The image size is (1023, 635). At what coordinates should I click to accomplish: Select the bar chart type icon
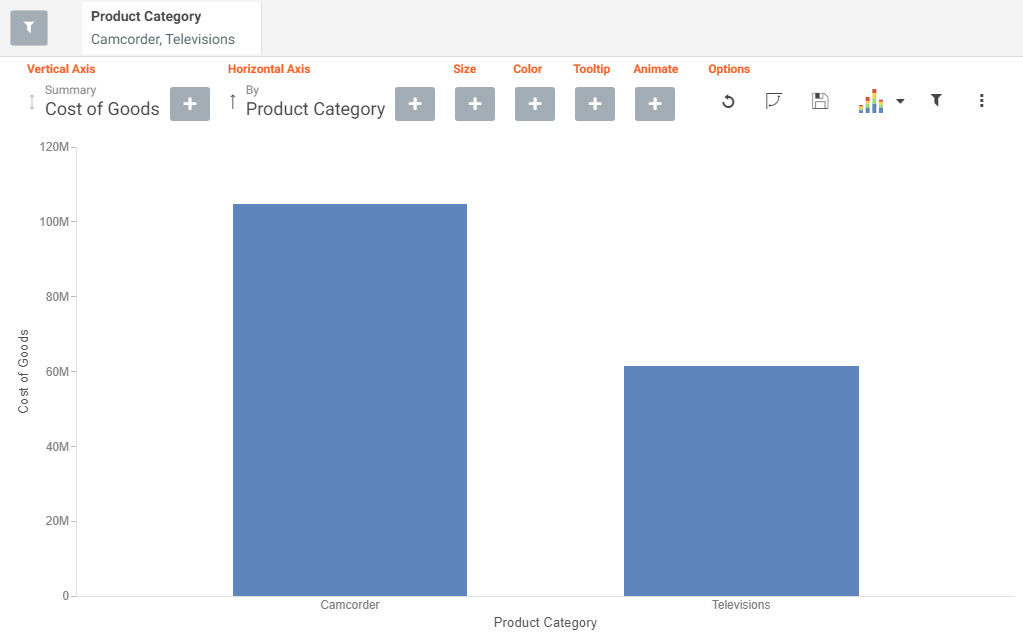click(871, 101)
